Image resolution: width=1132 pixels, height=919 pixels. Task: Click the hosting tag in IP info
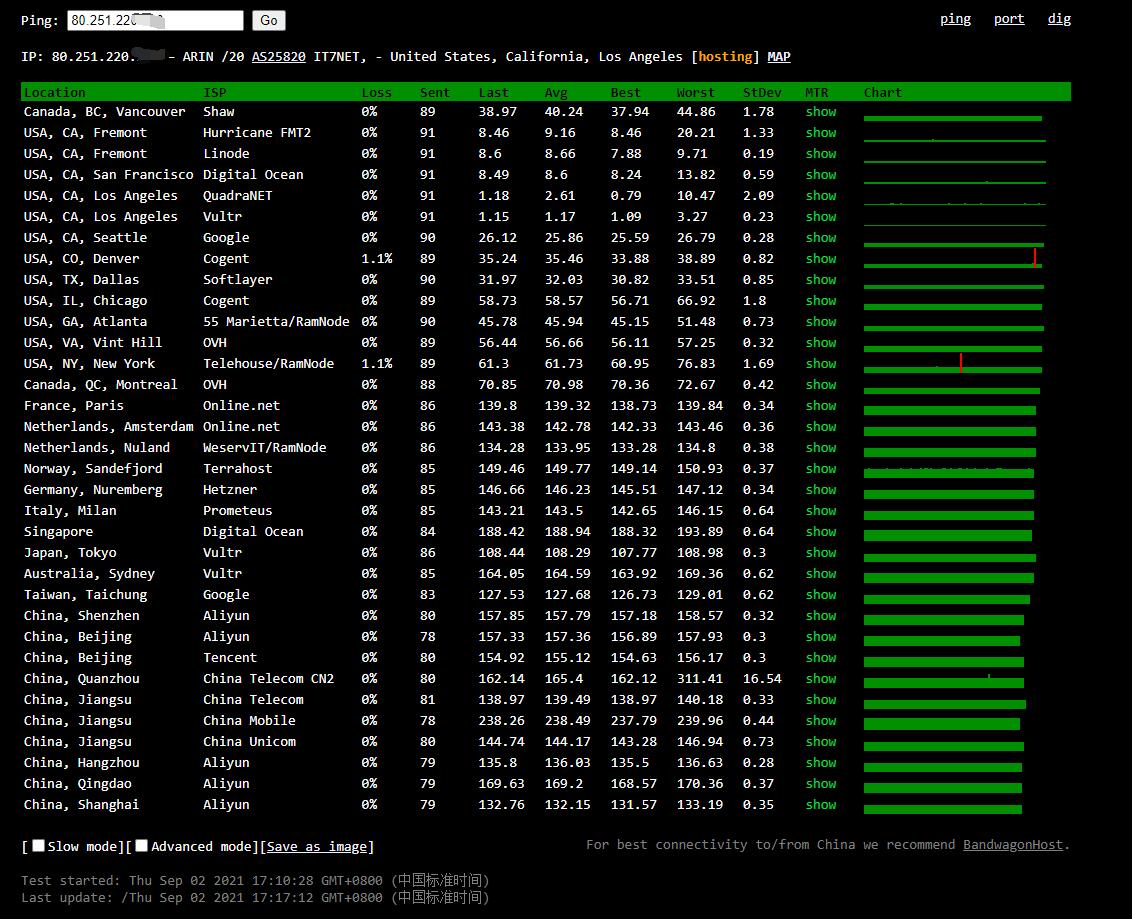726,57
